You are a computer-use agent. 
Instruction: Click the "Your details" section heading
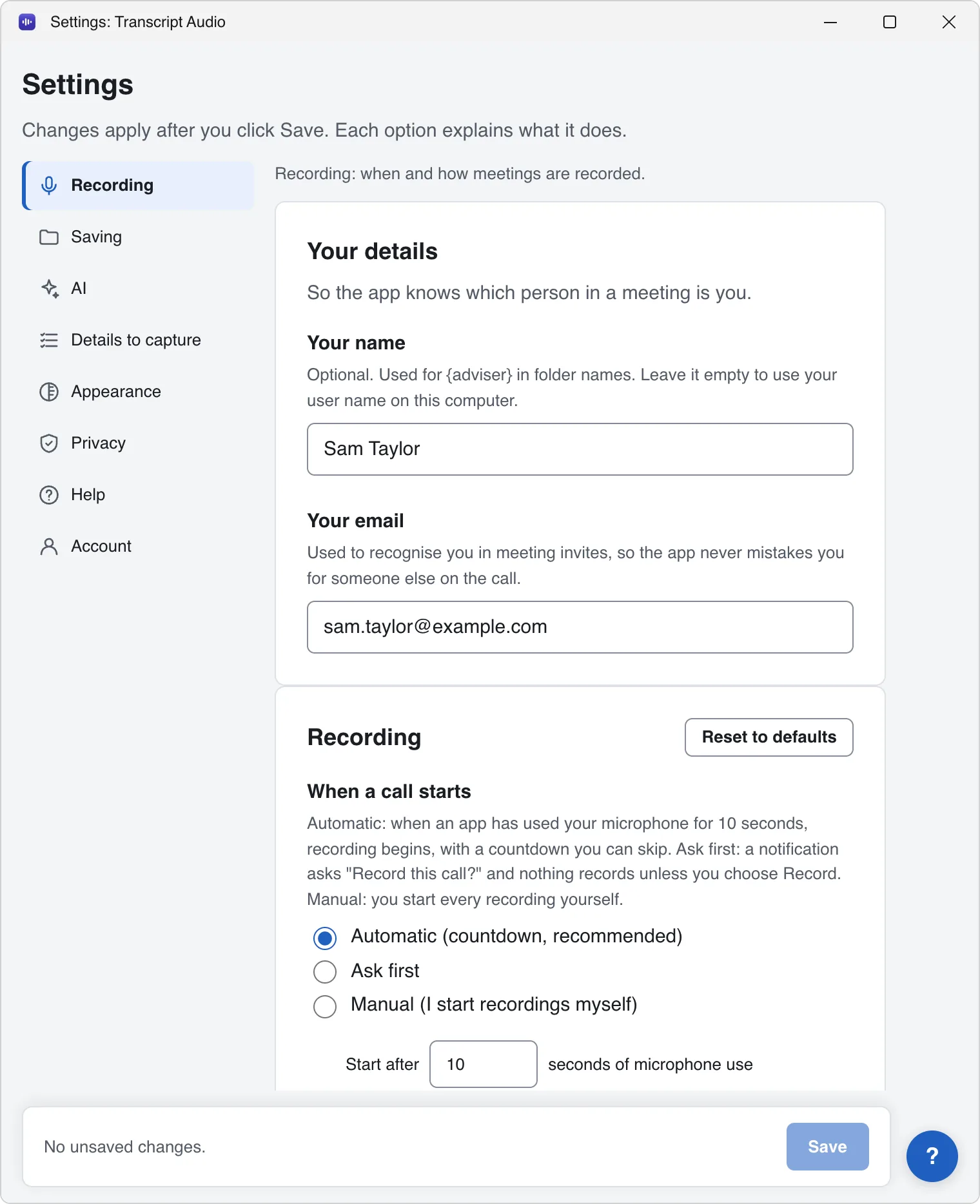click(x=373, y=251)
